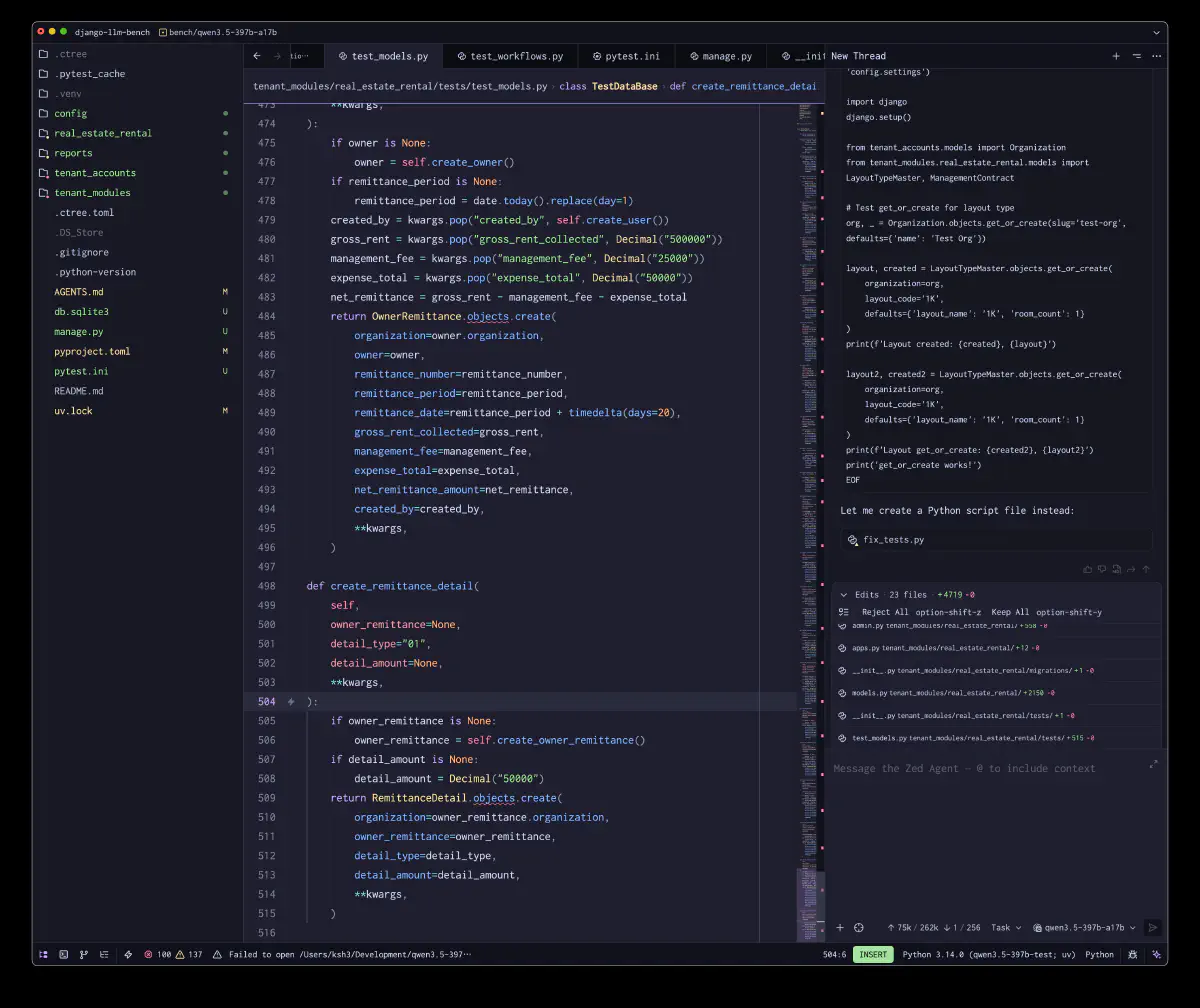Screen dimensions: 1200x1008
Task: Collapse the Edits section chevron
Action: tap(843, 594)
